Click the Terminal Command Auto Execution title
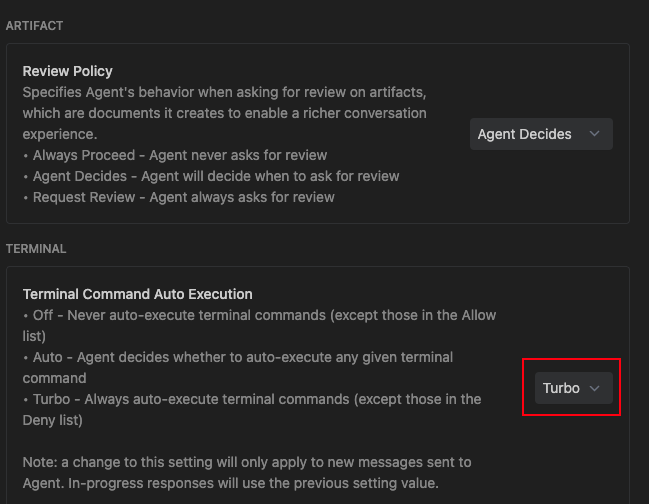 137,294
